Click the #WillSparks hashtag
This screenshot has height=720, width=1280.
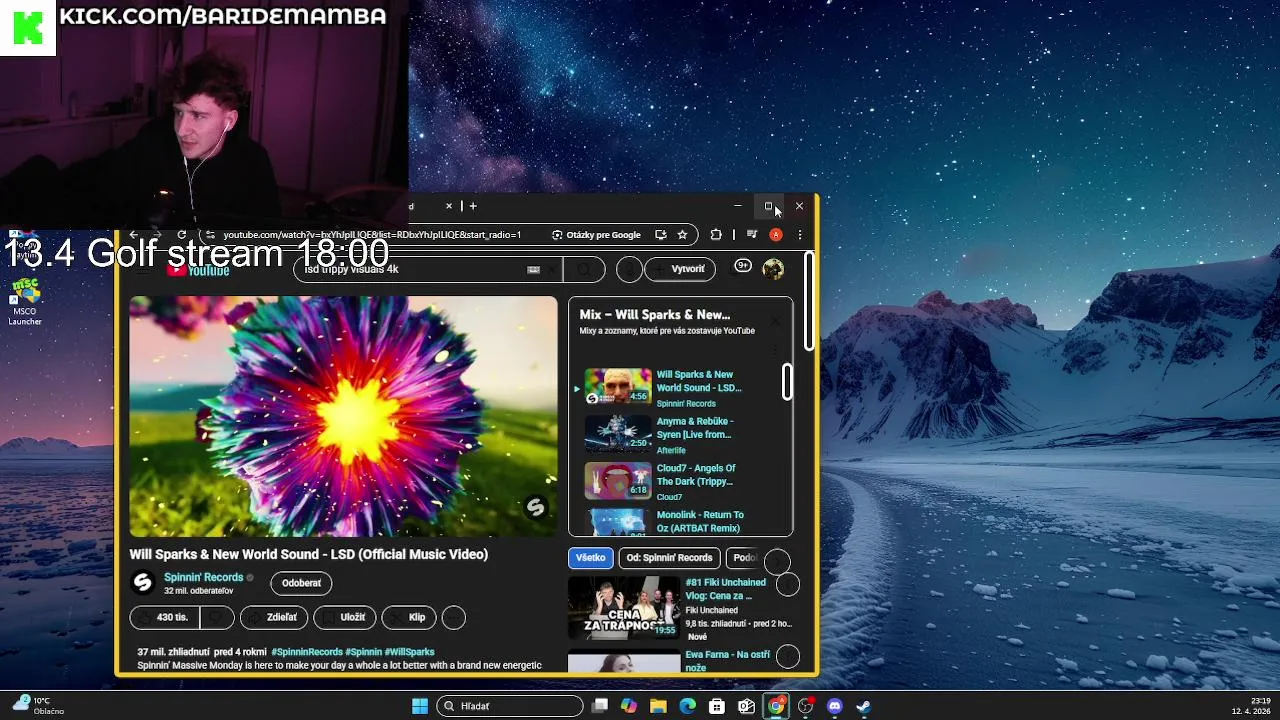pyautogui.click(x=410, y=652)
